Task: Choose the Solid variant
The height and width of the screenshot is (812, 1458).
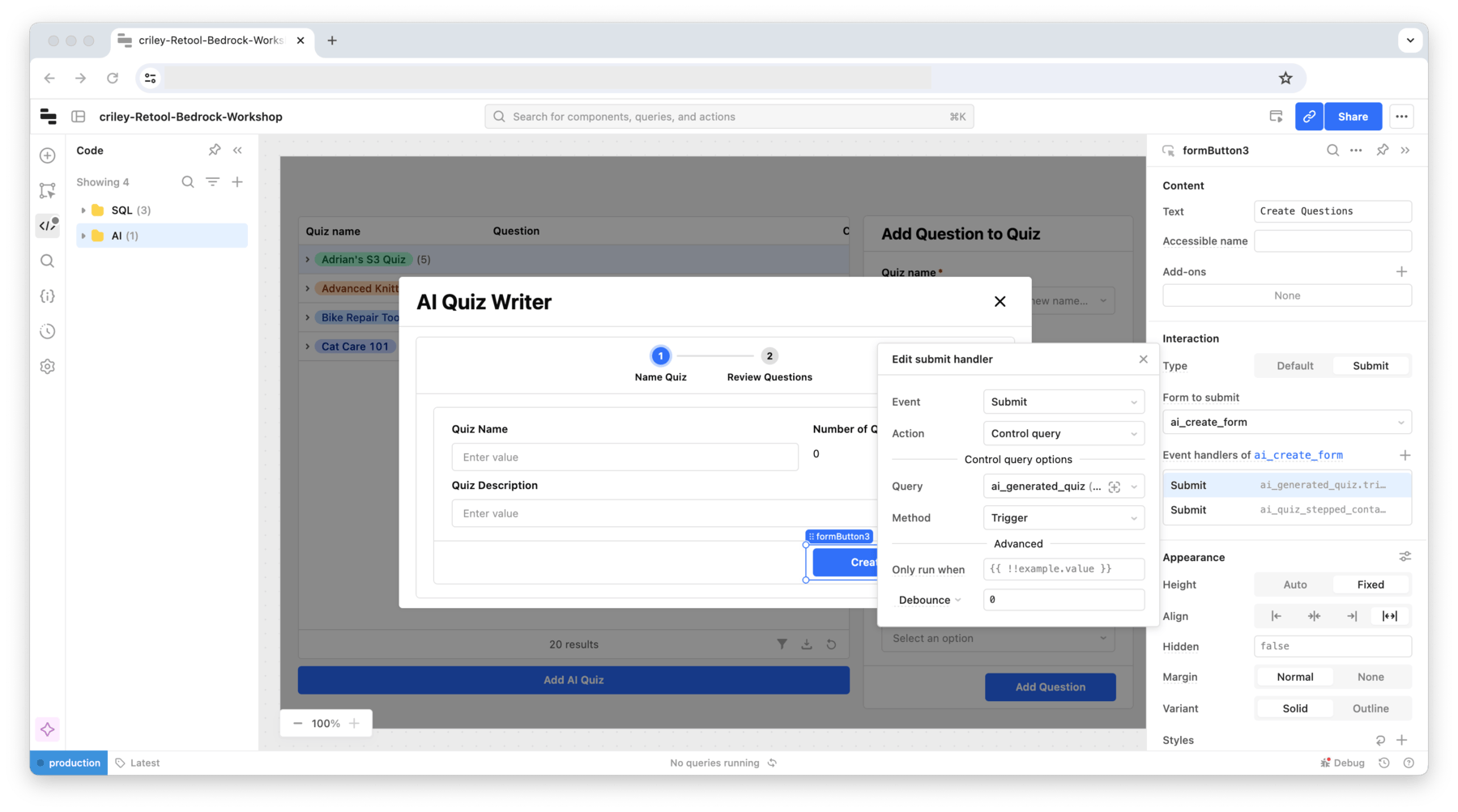Action: (x=1294, y=708)
